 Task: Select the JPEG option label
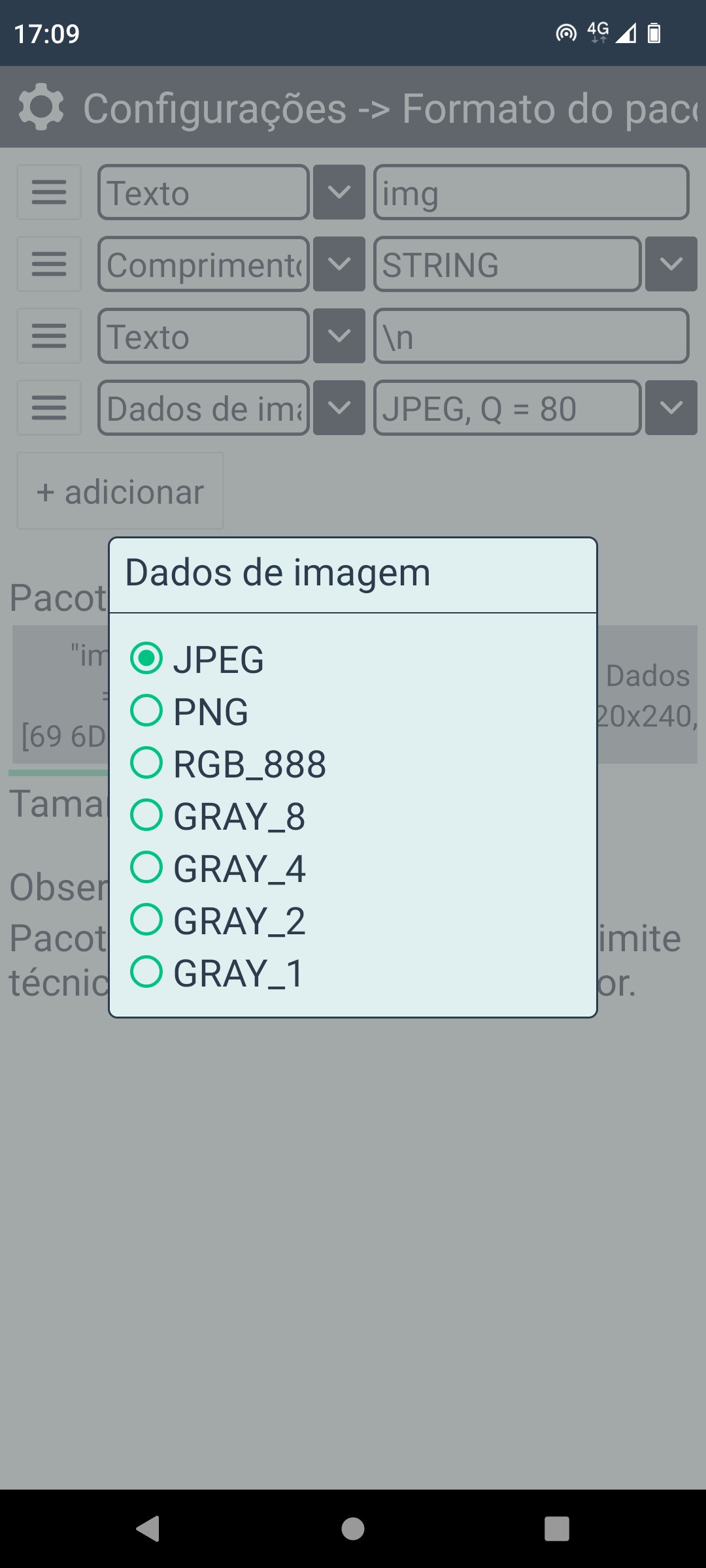pos(218,659)
